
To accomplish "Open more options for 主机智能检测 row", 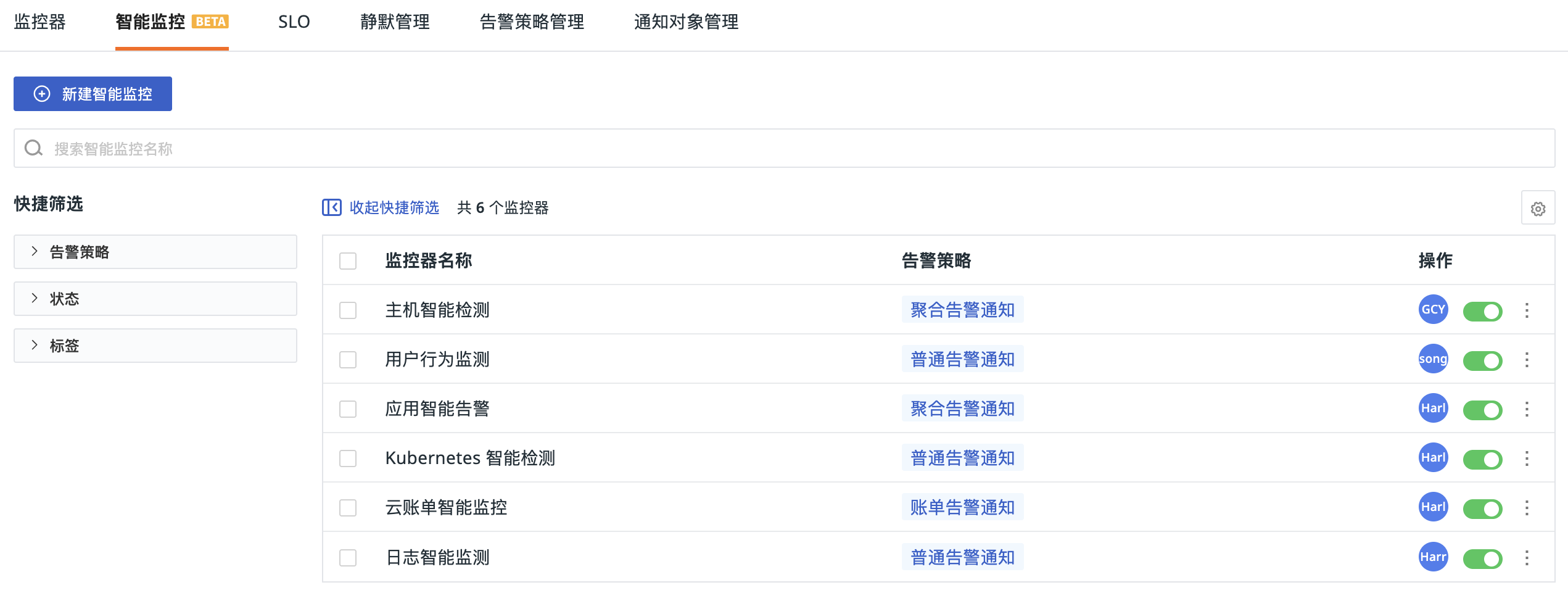I will pos(1527,310).
